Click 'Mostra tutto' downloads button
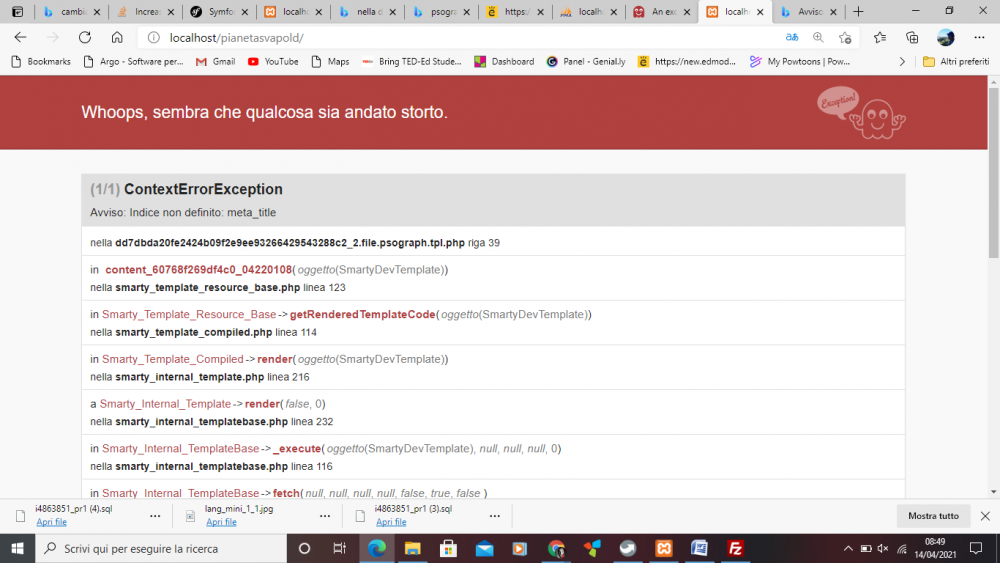The width and height of the screenshot is (1000, 563). point(933,516)
